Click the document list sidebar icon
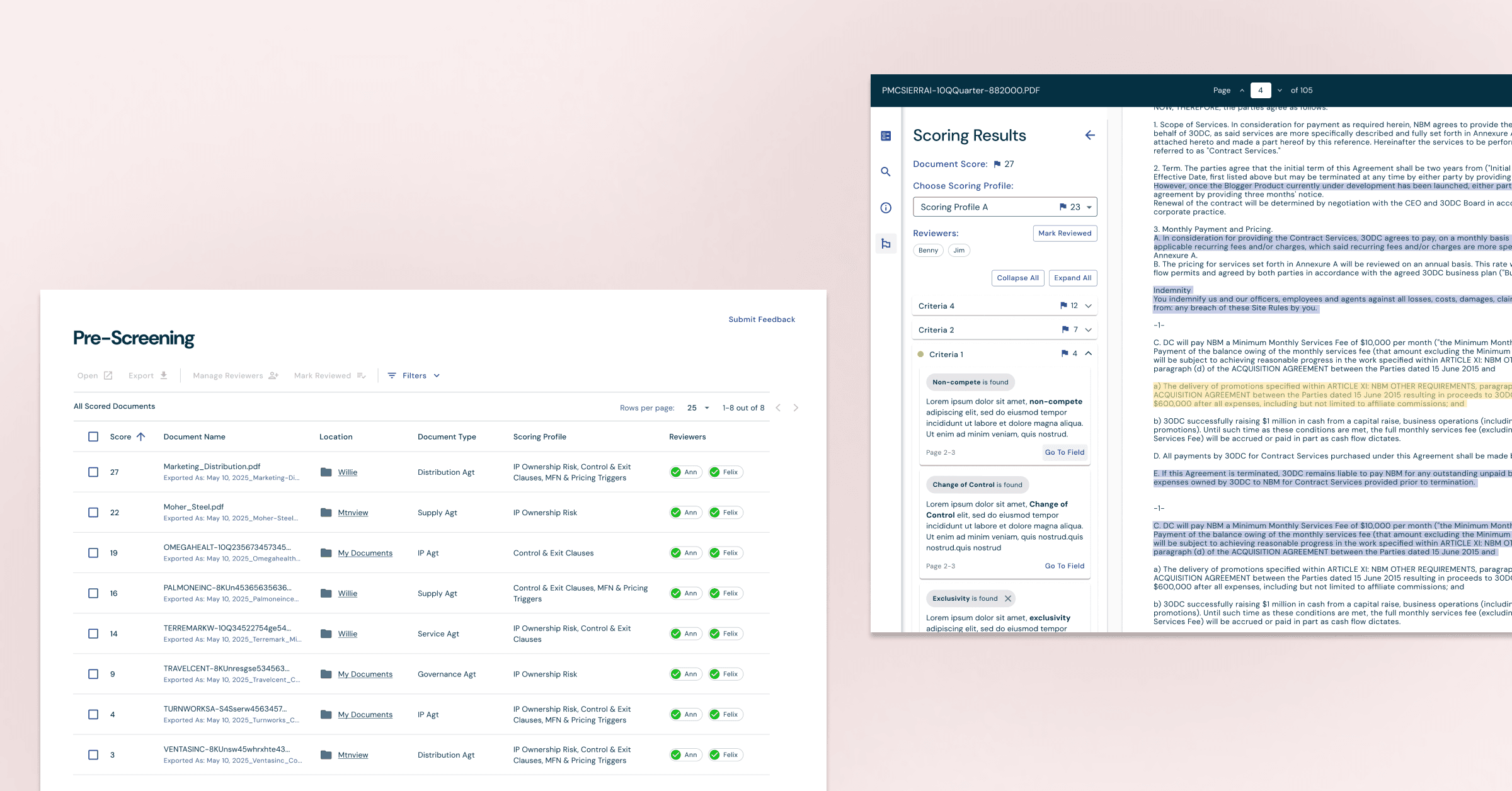This screenshot has width=1512, height=791. tap(886, 136)
